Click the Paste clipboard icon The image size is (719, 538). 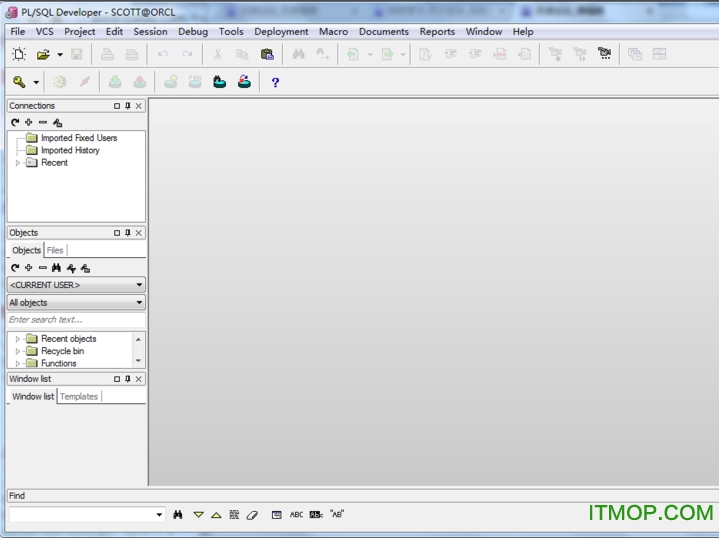(267, 54)
